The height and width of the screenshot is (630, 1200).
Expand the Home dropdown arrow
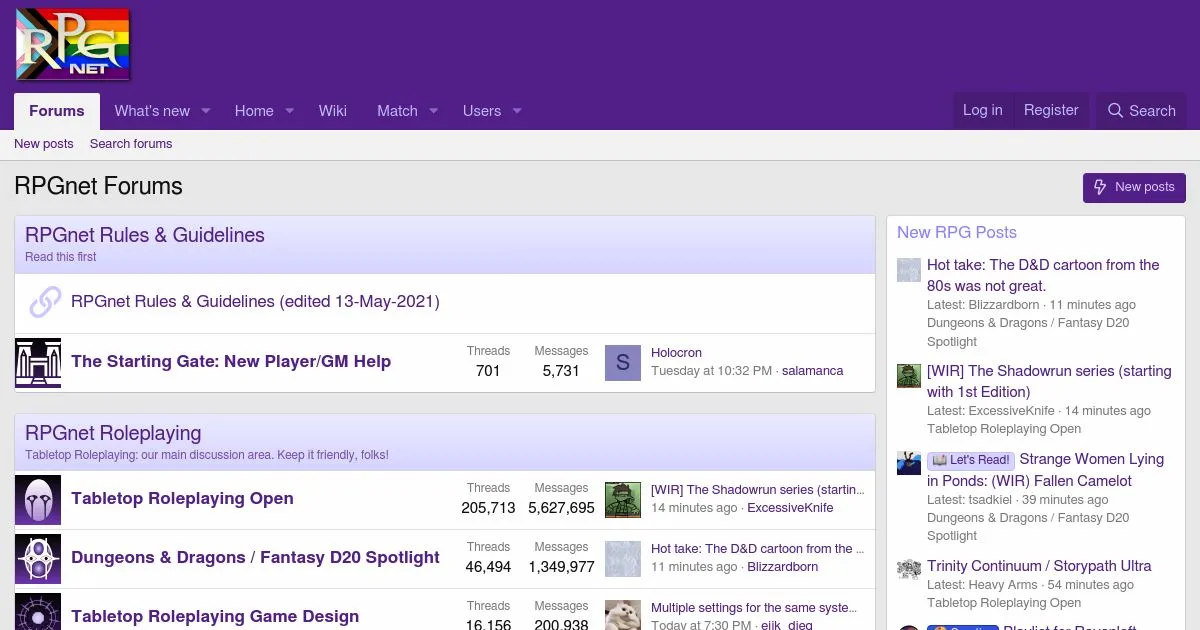click(x=289, y=111)
